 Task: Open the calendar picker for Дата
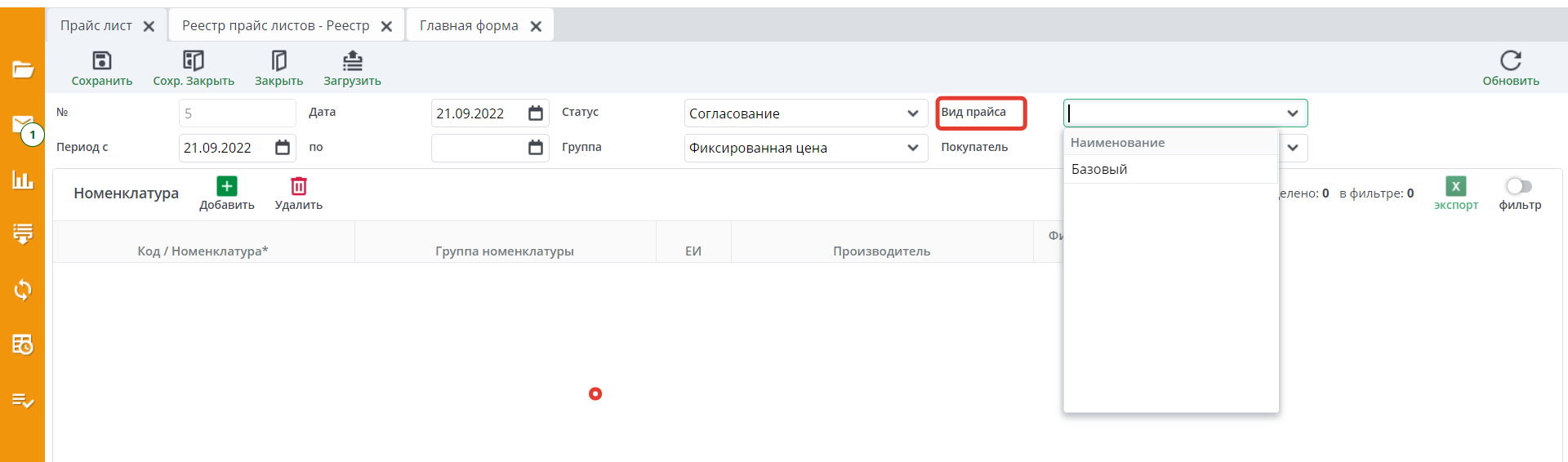(536, 113)
